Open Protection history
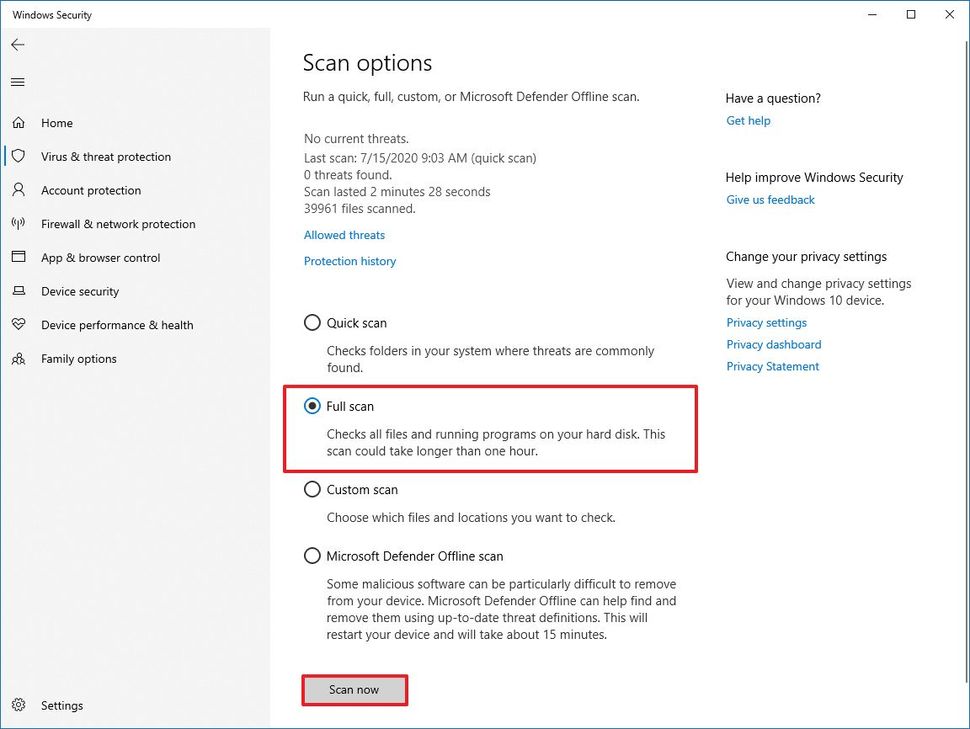The image size is (970, 729). [x=349, y=260]
